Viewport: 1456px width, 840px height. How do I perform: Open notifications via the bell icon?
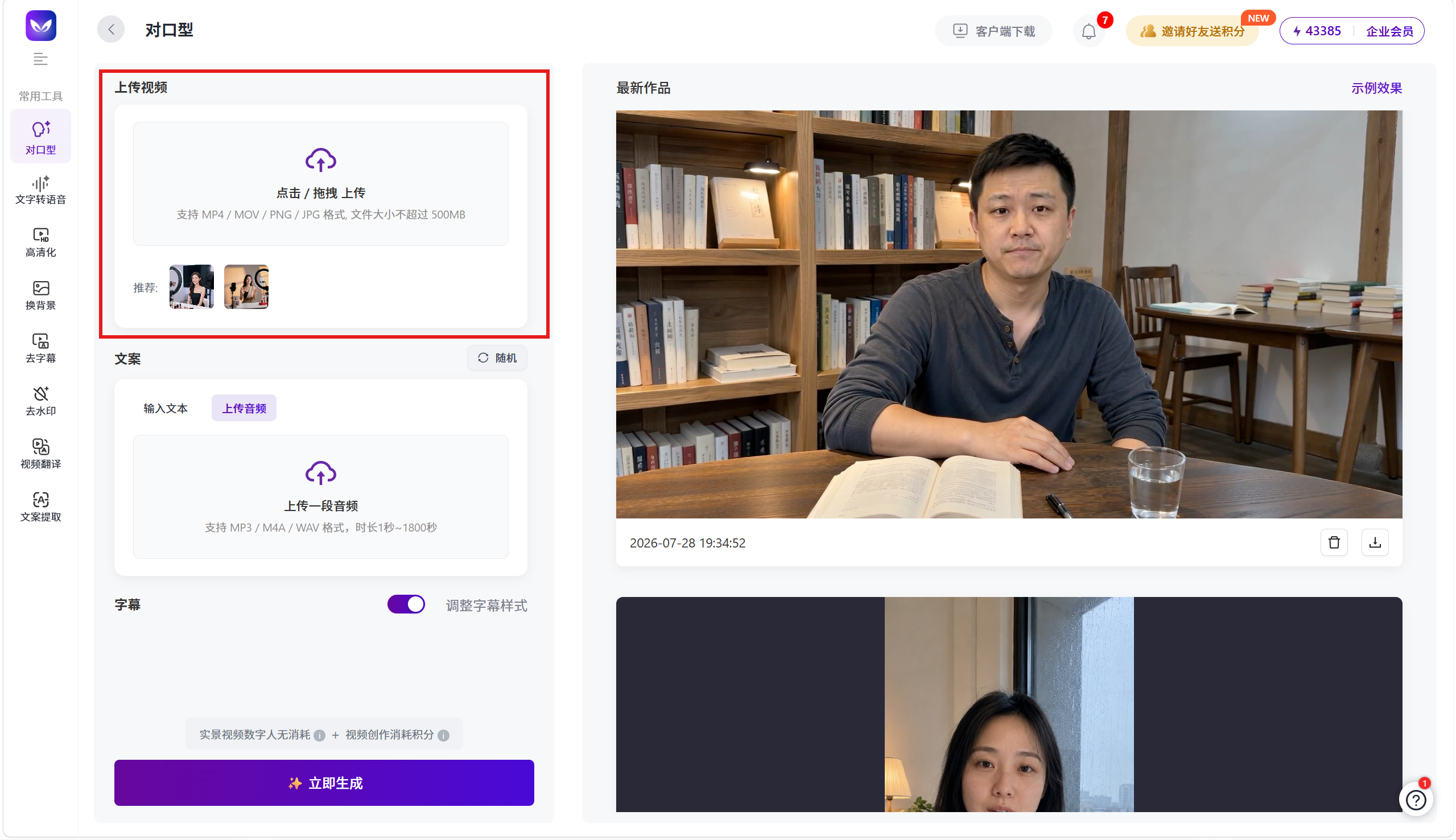coord(1088,31)
